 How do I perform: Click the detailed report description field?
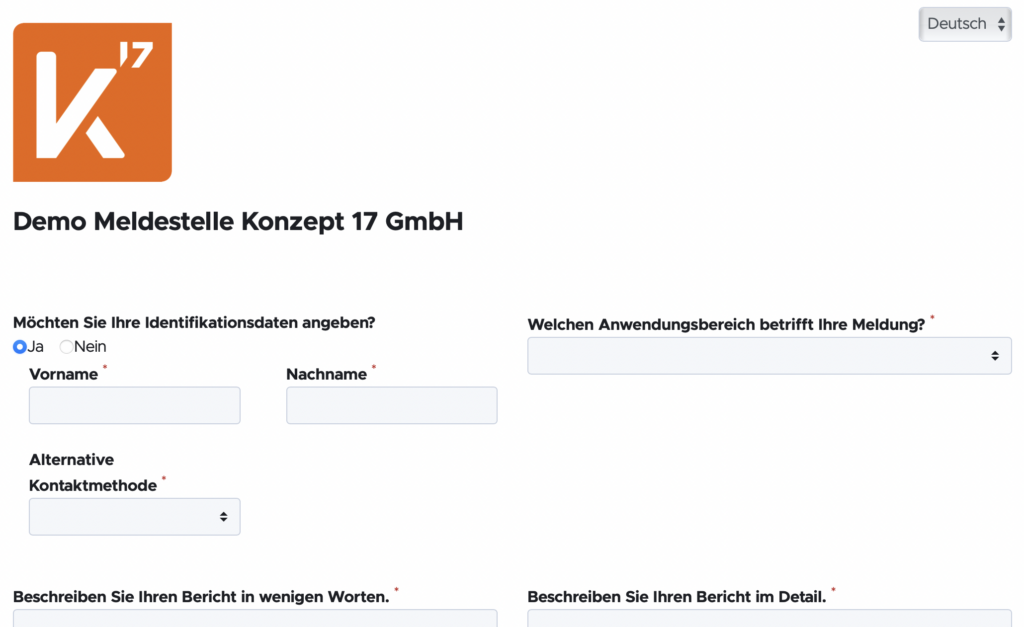click(768, 618)
